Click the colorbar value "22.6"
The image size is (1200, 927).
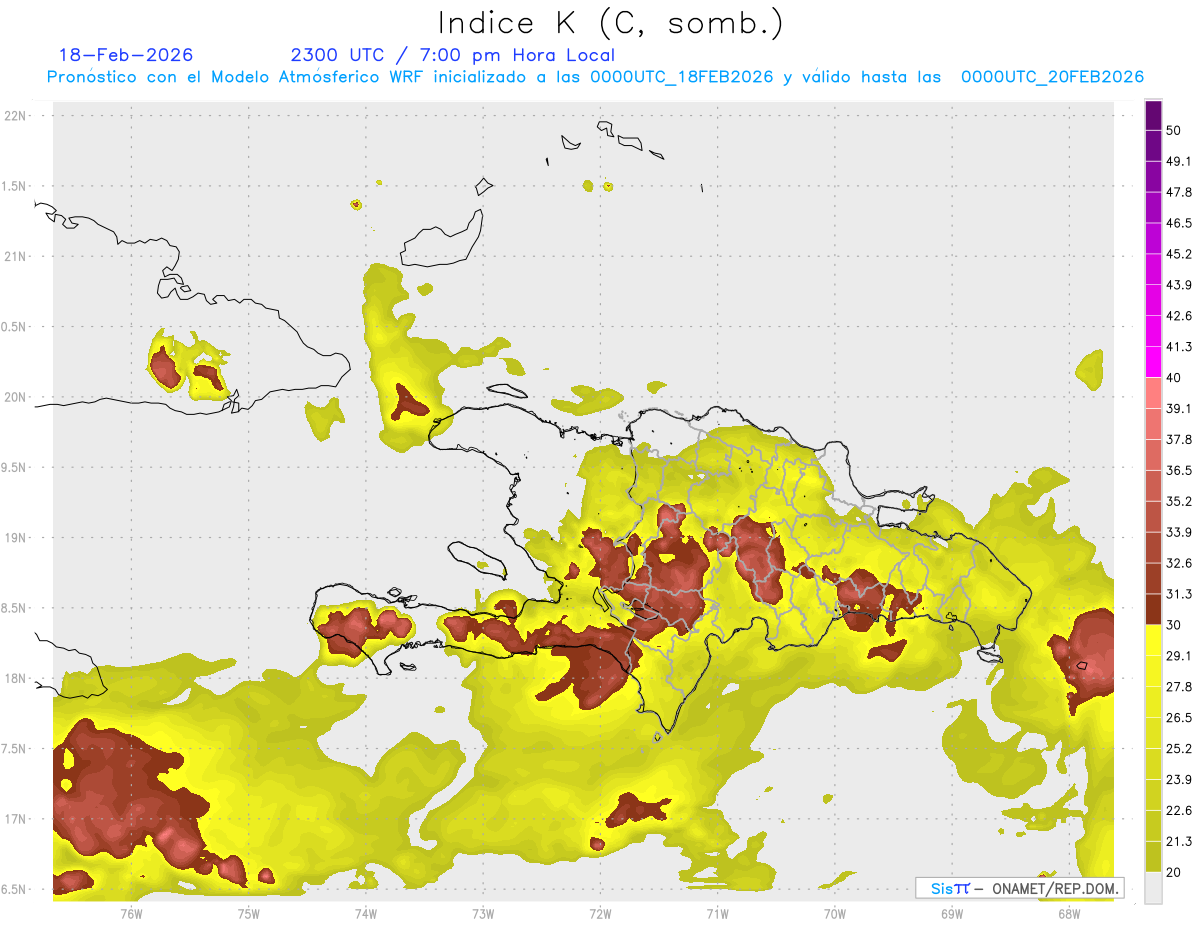1178,811
